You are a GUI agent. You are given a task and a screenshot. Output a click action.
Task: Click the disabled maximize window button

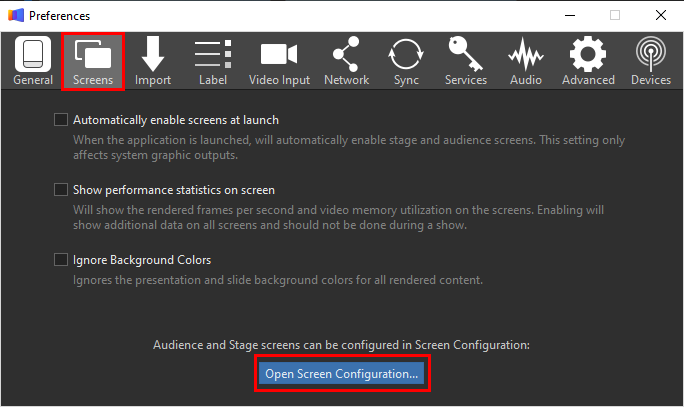(615, 15)
